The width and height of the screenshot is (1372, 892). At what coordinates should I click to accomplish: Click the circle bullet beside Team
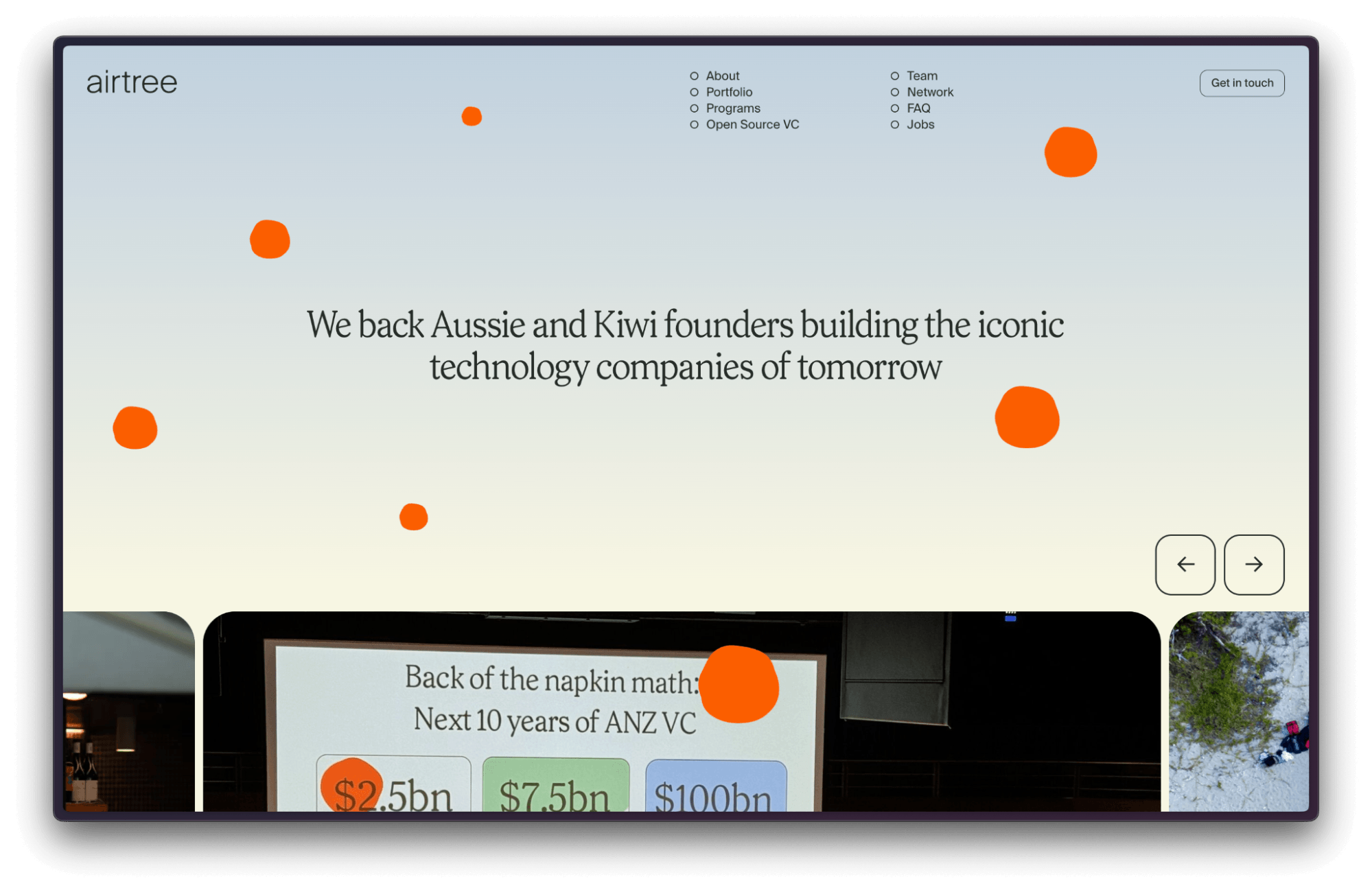point(894,76)
